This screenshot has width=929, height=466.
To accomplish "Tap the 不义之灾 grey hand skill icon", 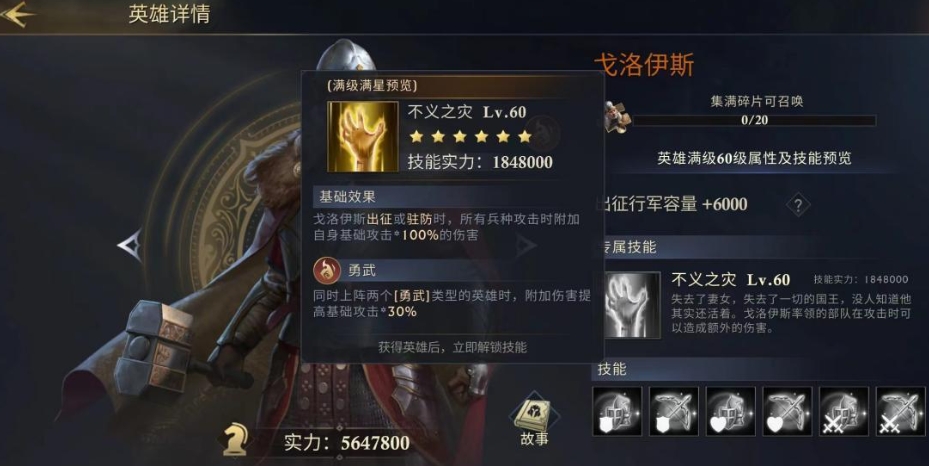I will click(632, 305).
